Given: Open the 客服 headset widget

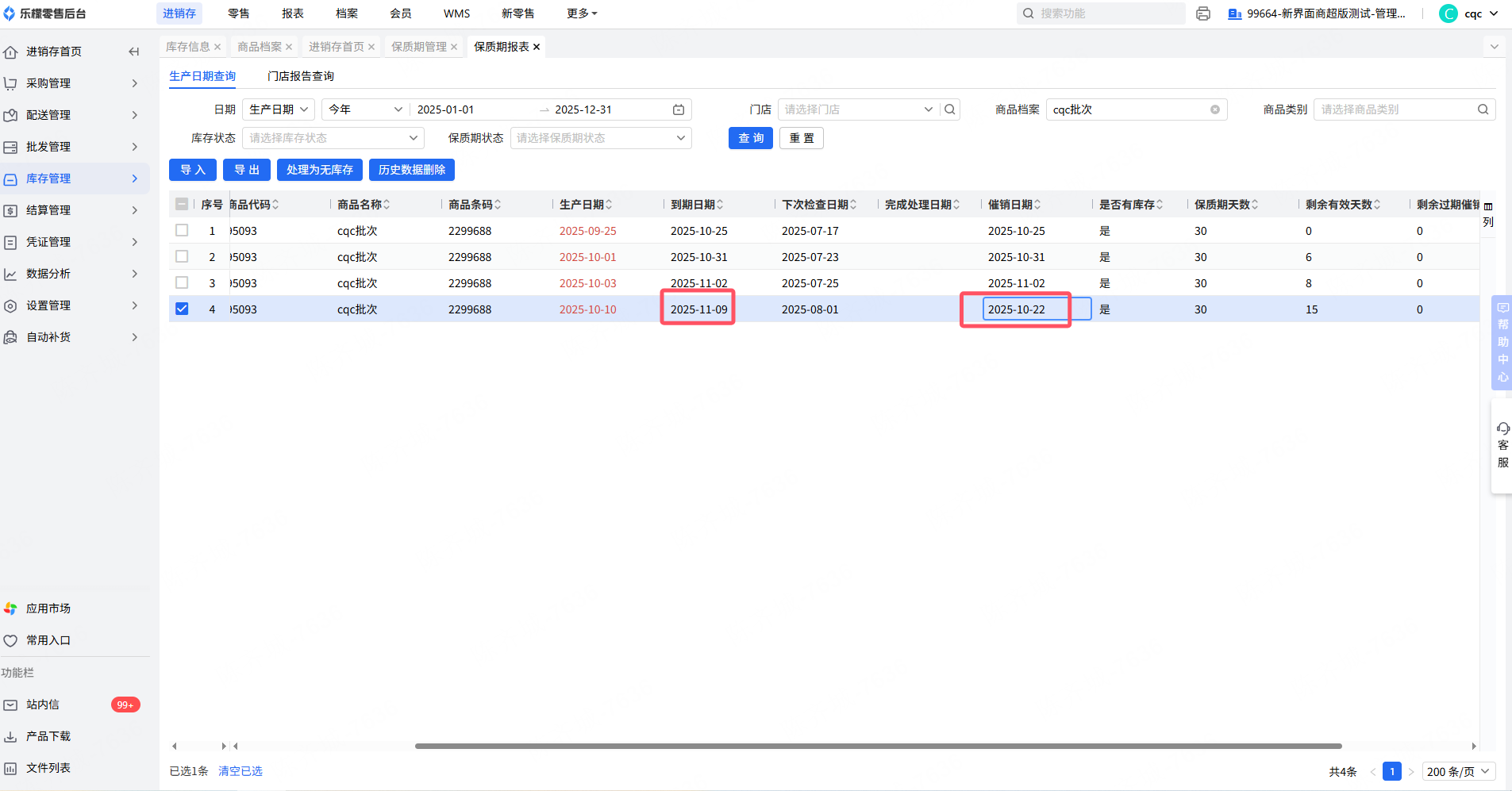Looking at the screenshot, I should pos(1502,445).
